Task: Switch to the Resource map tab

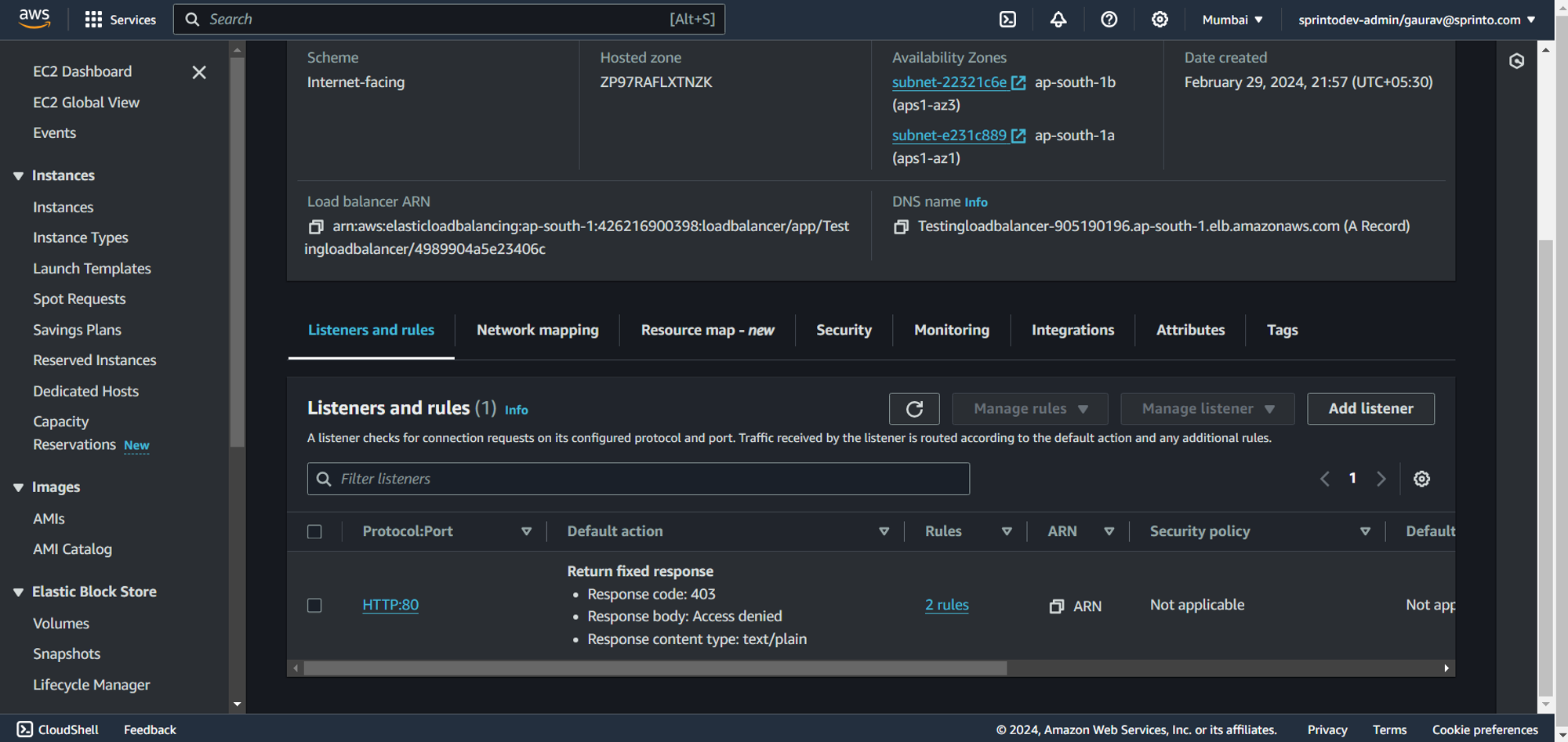Action: click(707, 331)
